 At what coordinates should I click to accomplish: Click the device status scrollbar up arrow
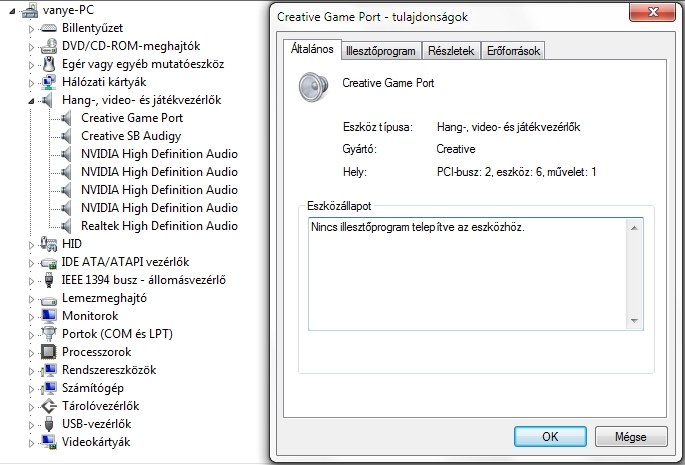[634, 228]
